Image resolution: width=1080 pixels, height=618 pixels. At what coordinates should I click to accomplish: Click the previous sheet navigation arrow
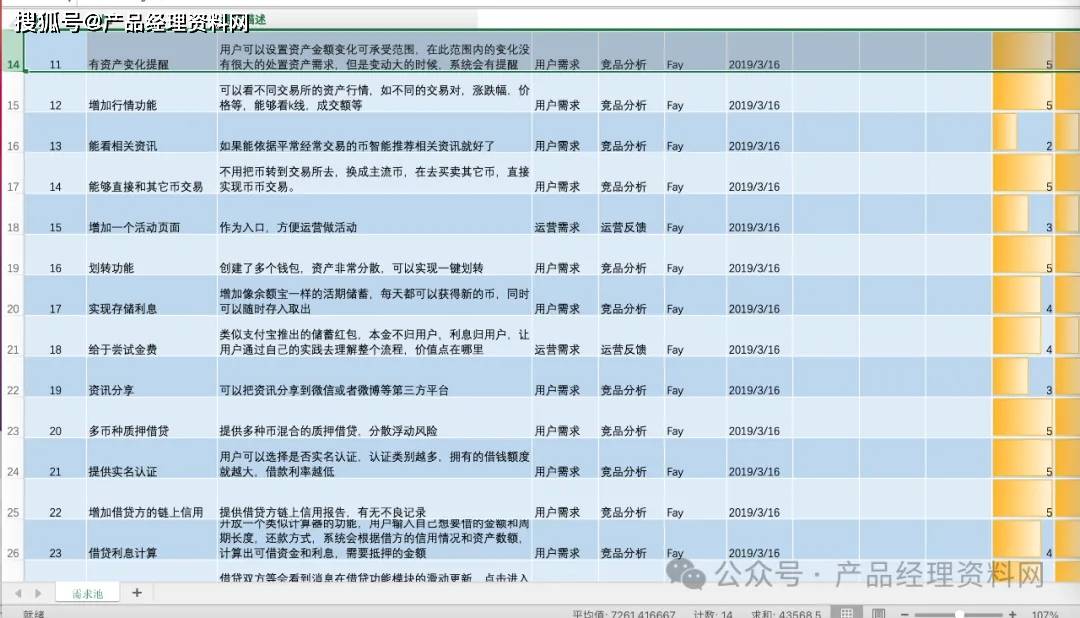(x=18, y=593)
